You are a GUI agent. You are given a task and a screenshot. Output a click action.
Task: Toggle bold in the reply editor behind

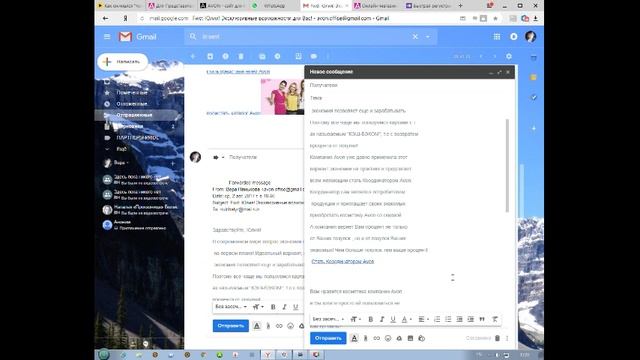point(273,307)
